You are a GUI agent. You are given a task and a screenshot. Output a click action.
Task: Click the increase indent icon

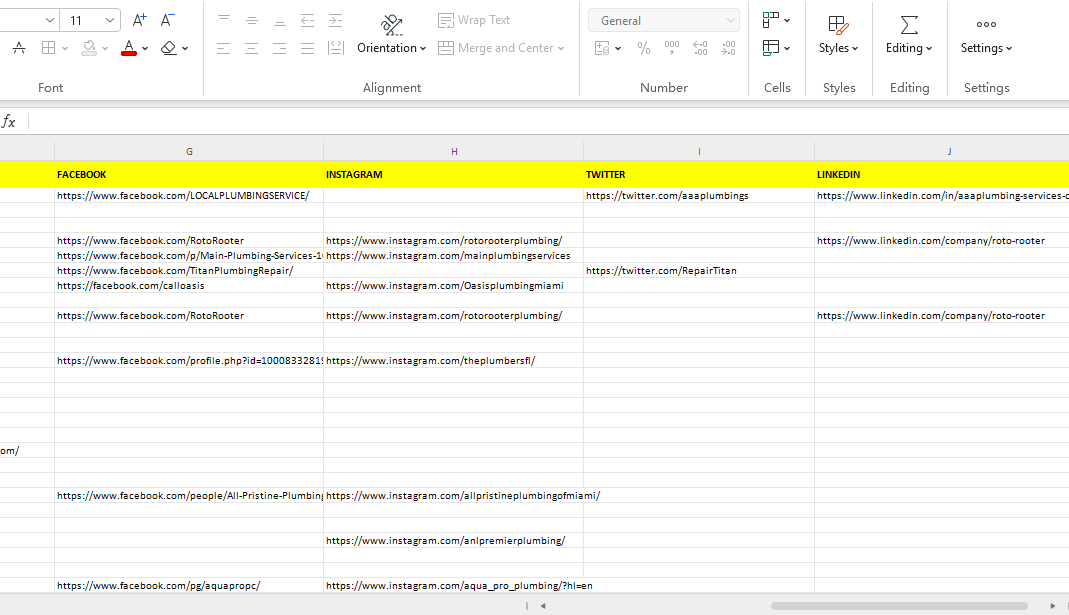pos(335,20)
